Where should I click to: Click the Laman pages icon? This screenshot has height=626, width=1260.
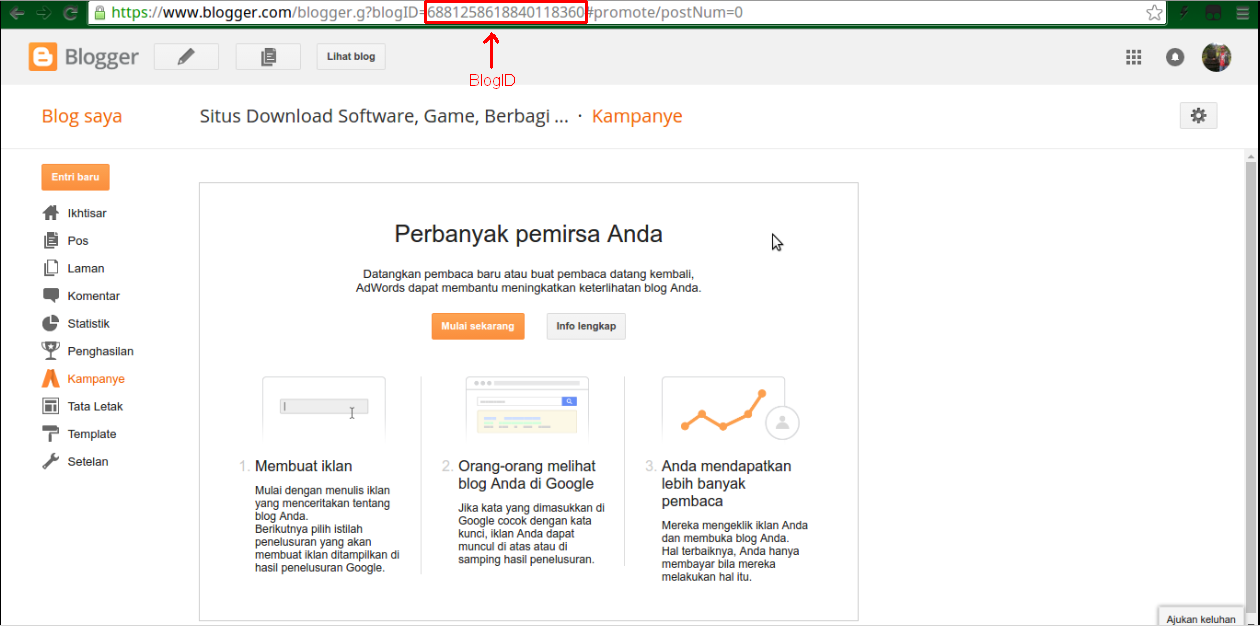click(x=51, y=268)
